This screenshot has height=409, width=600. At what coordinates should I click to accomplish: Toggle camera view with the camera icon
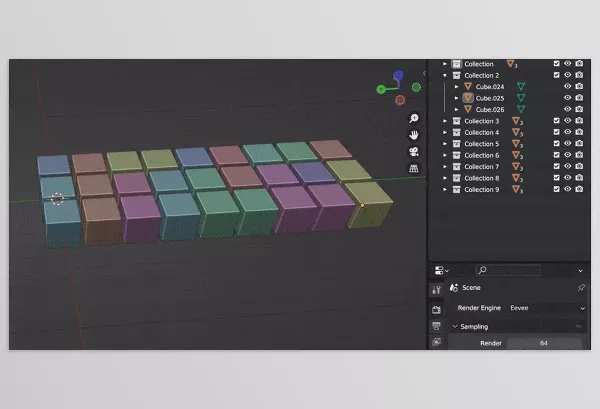(x=414, y=152)
